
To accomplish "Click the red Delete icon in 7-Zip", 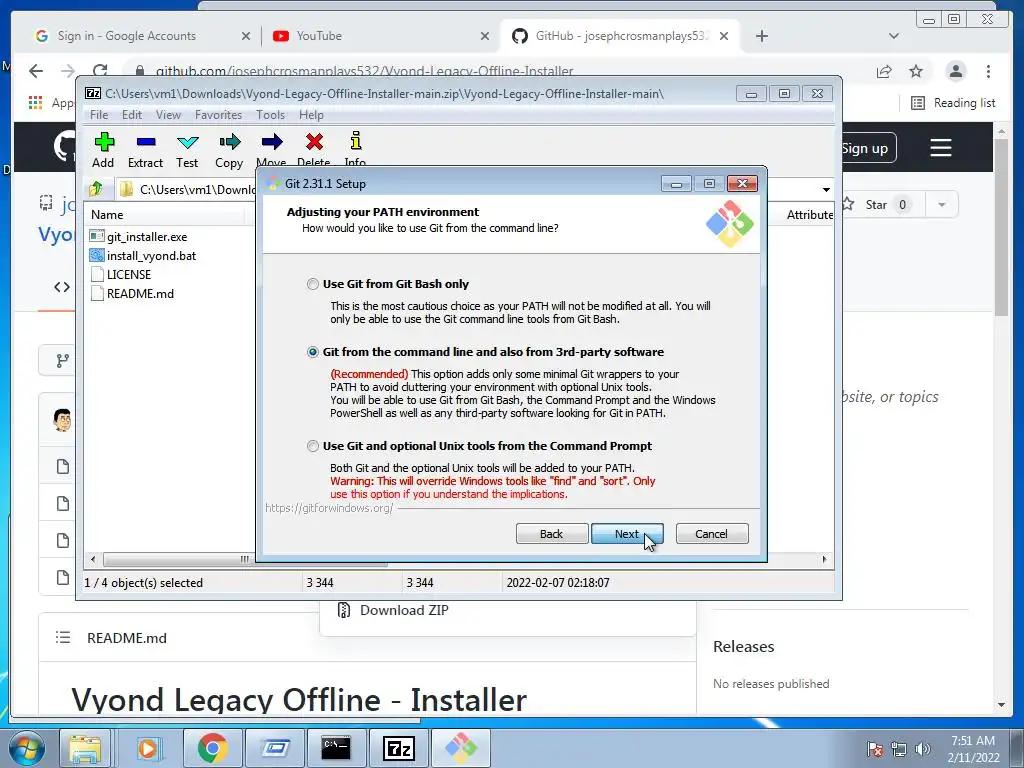I will coord(314,142).
